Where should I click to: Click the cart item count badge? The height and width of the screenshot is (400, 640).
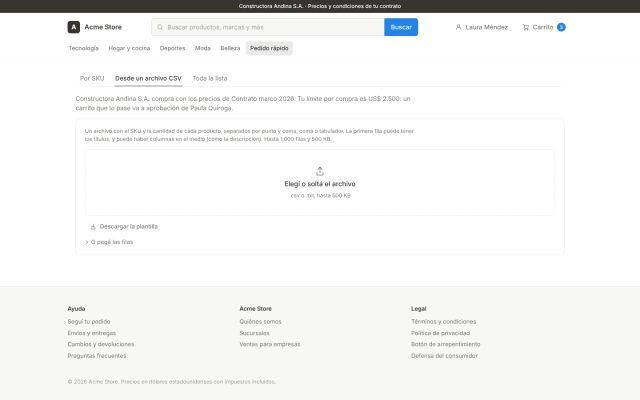(x=561, y=27)
